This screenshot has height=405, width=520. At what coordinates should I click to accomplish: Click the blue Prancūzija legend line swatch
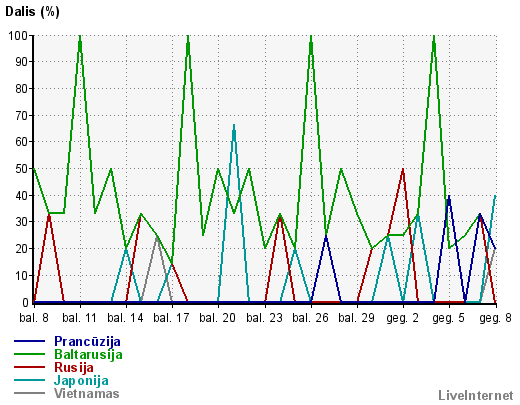click(29, 341)
